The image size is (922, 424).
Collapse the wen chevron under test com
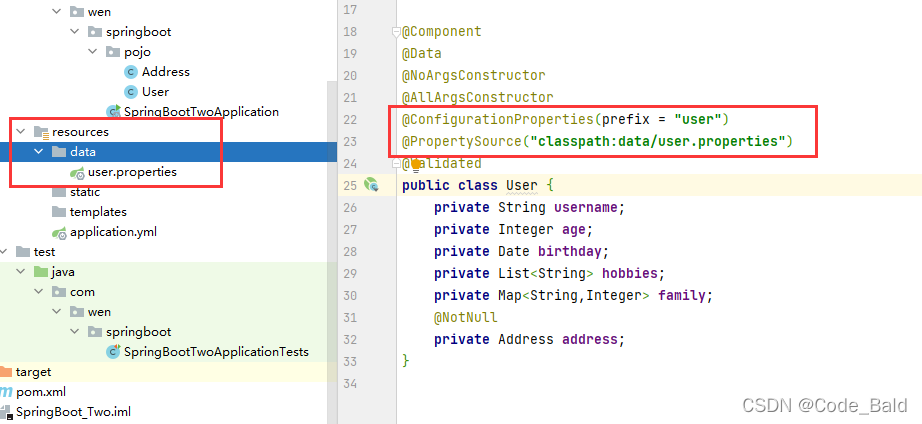pyautogui.click(x=57, y=312)
